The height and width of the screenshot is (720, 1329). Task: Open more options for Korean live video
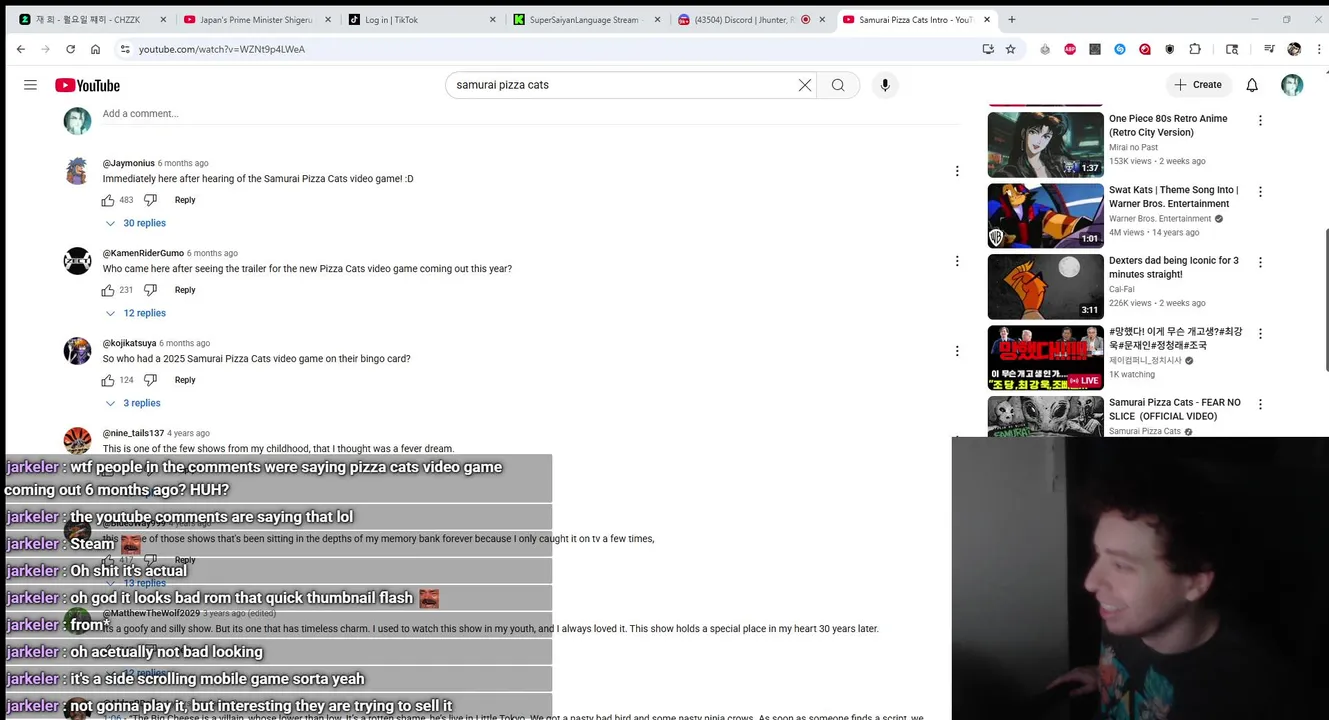[x=1260, y=333]
